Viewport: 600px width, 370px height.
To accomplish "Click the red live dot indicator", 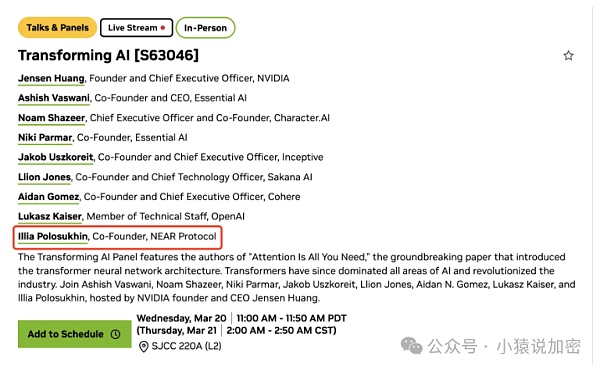I will click(163, 28).
